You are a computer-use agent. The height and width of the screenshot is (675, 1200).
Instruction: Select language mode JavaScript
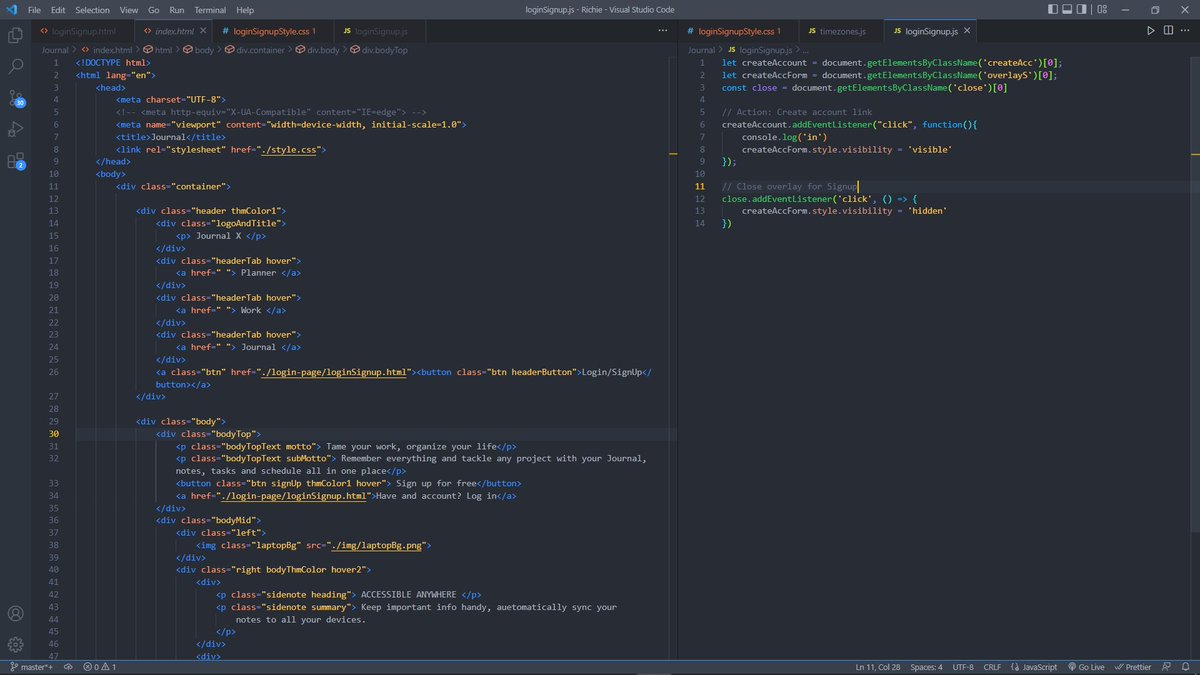point(1032,667)
